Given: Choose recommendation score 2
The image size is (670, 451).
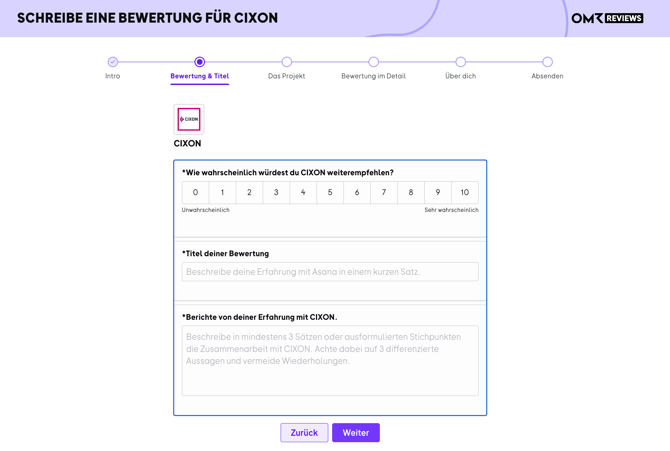Looking at the screenshot, I should [249, 192].
